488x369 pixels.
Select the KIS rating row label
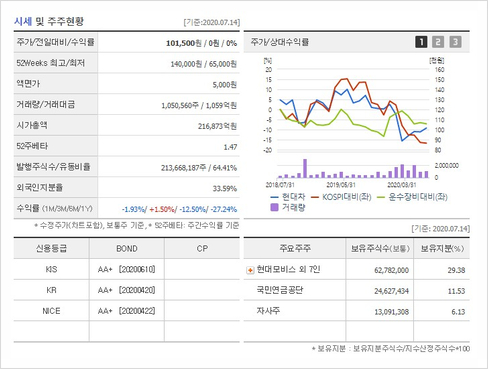point(51,269)
